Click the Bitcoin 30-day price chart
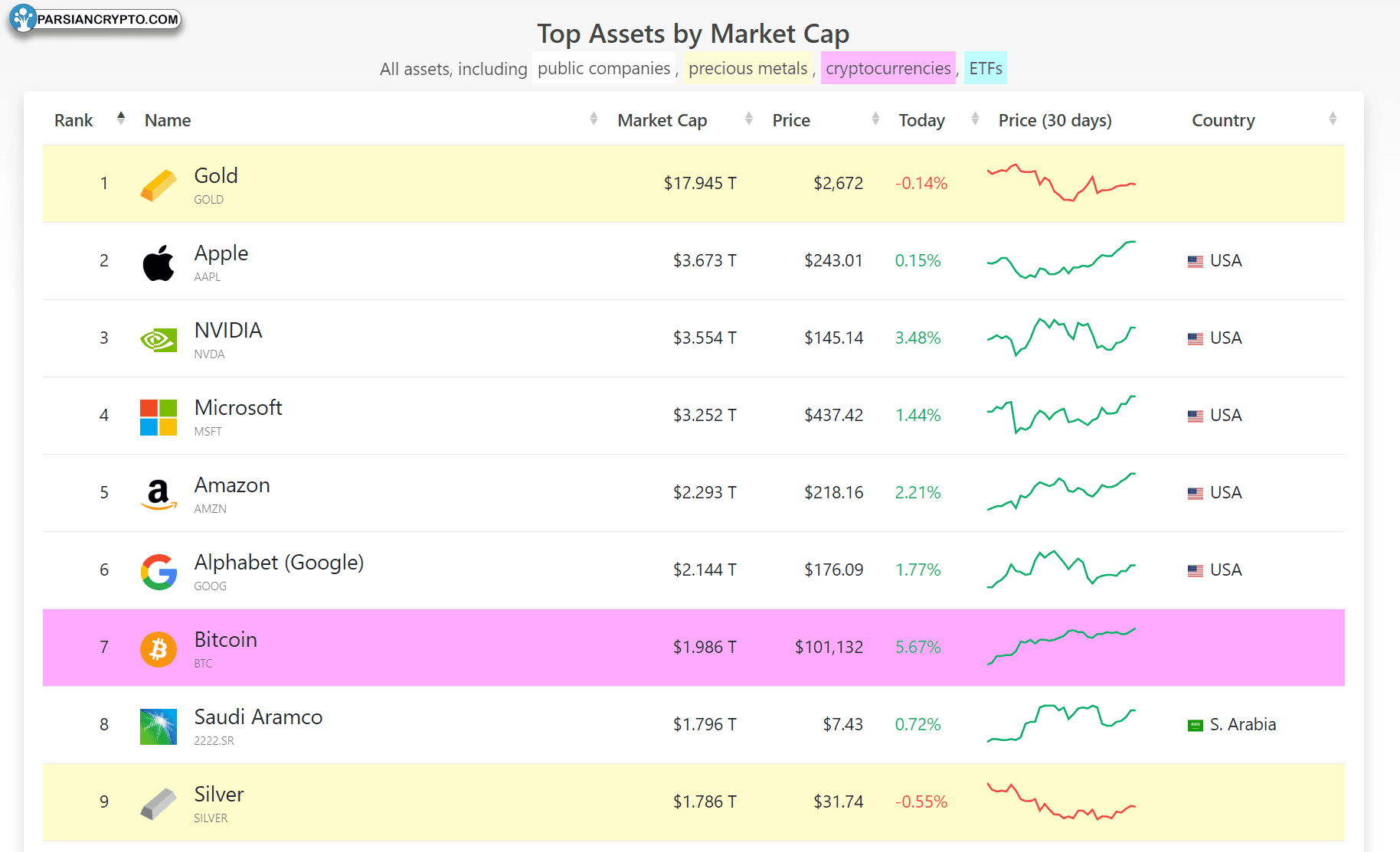Screen dimensions: 1400x852 tap(1061, 646)
